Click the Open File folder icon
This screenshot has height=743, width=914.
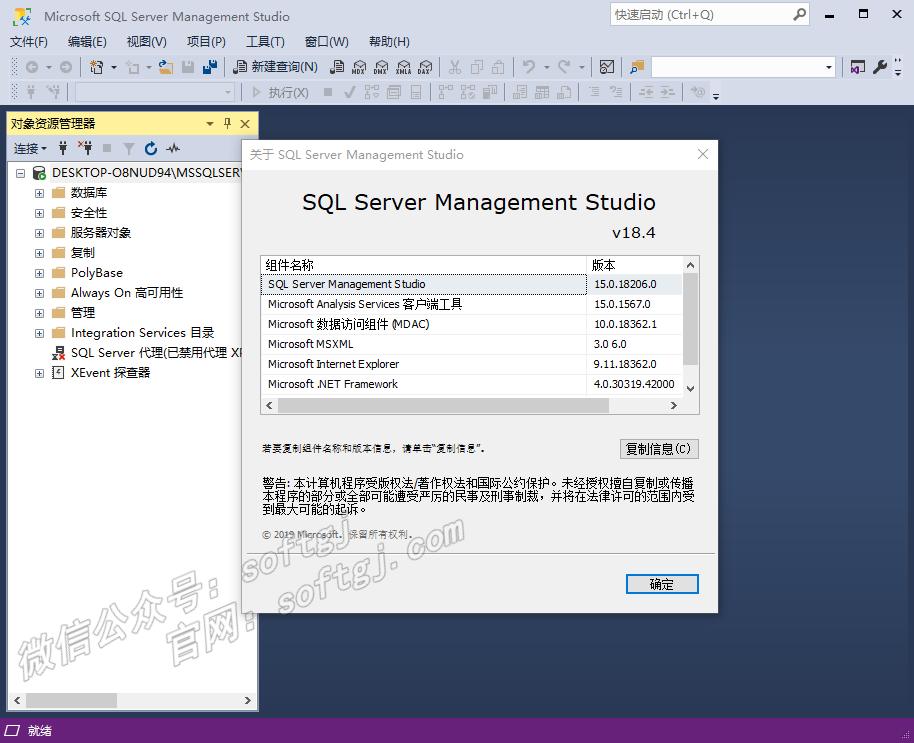(166, 67)
